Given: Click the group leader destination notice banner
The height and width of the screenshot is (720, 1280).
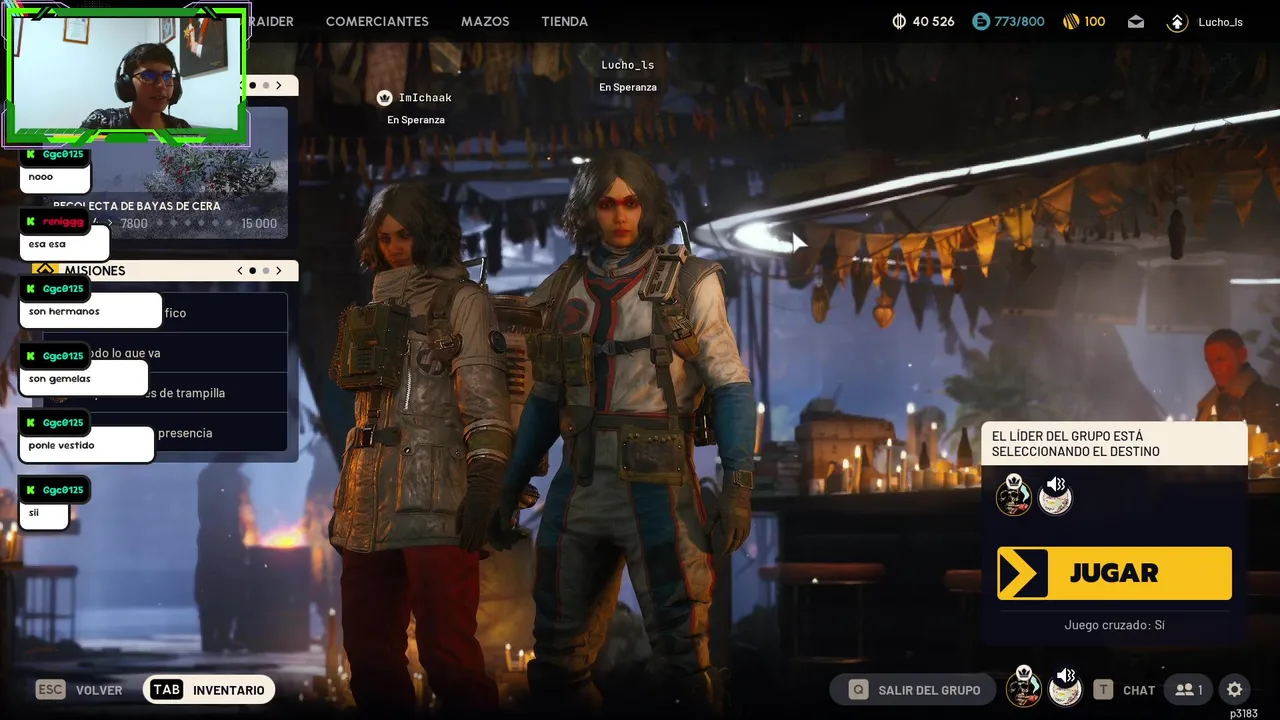Looking at the screenshot, I should click(1114, 444).
